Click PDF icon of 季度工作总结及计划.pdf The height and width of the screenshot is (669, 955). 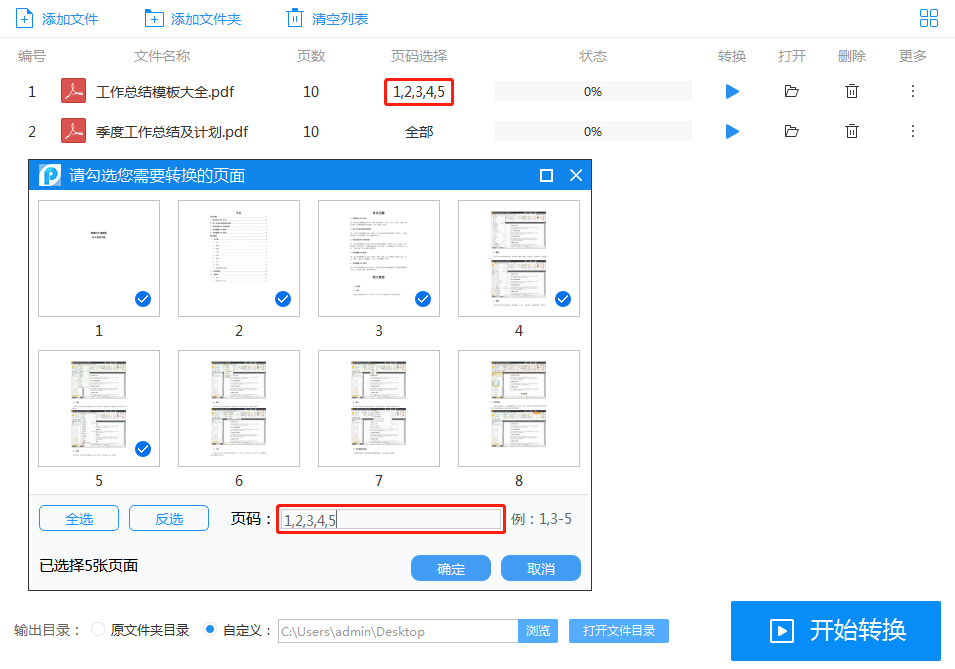[x=73, y=131]
